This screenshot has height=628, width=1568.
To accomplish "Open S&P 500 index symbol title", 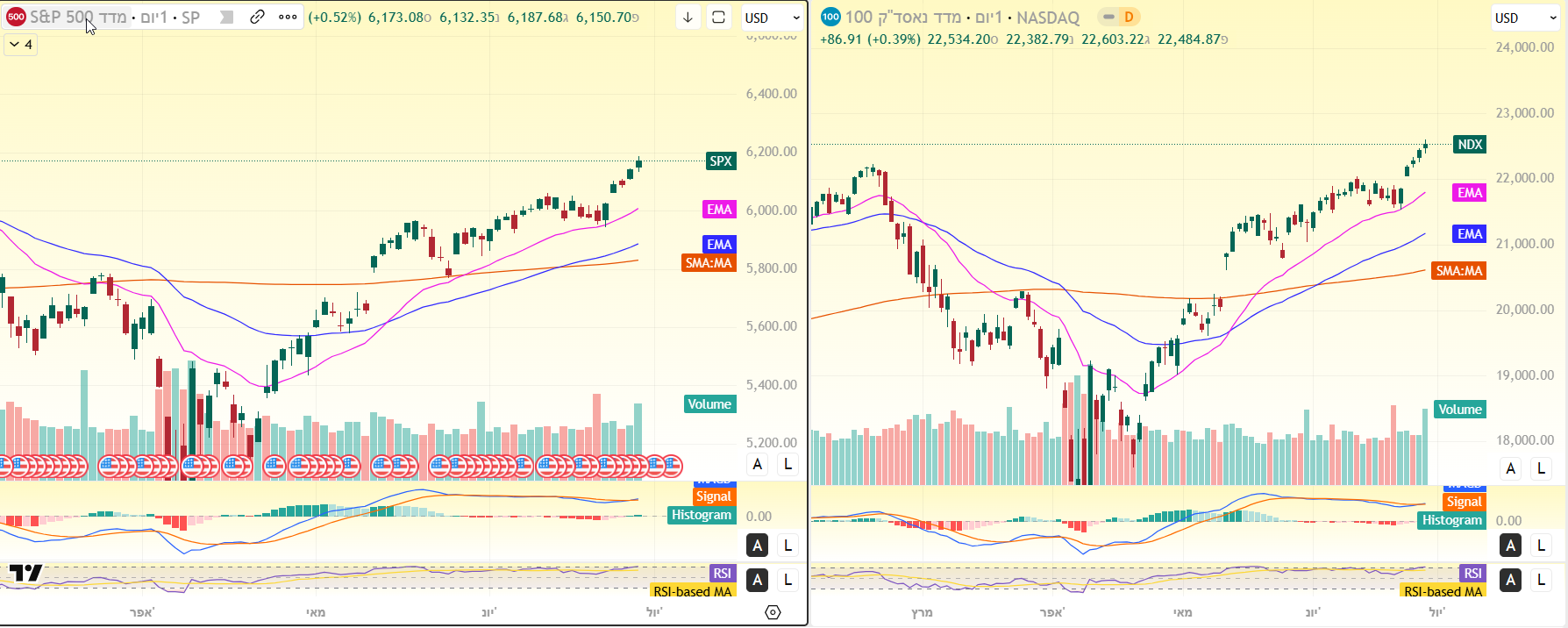I will point(78,17).
